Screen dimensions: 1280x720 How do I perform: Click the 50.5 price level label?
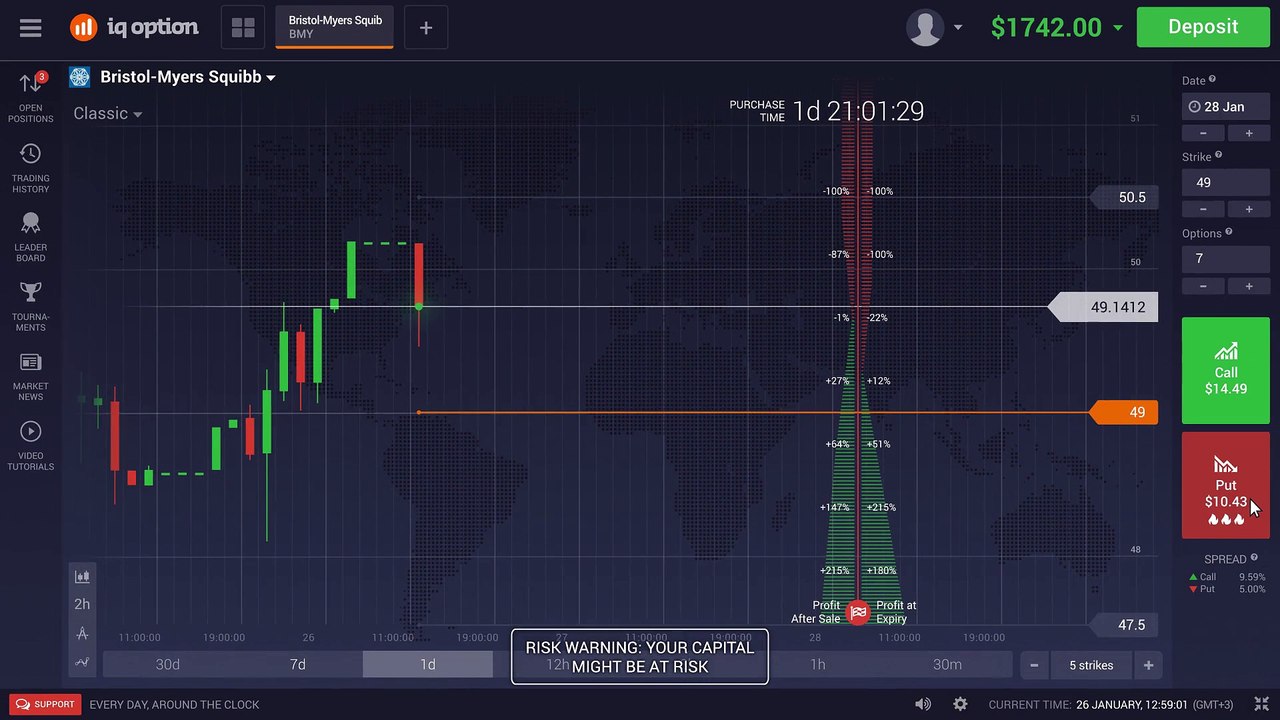click(1124, 197)
